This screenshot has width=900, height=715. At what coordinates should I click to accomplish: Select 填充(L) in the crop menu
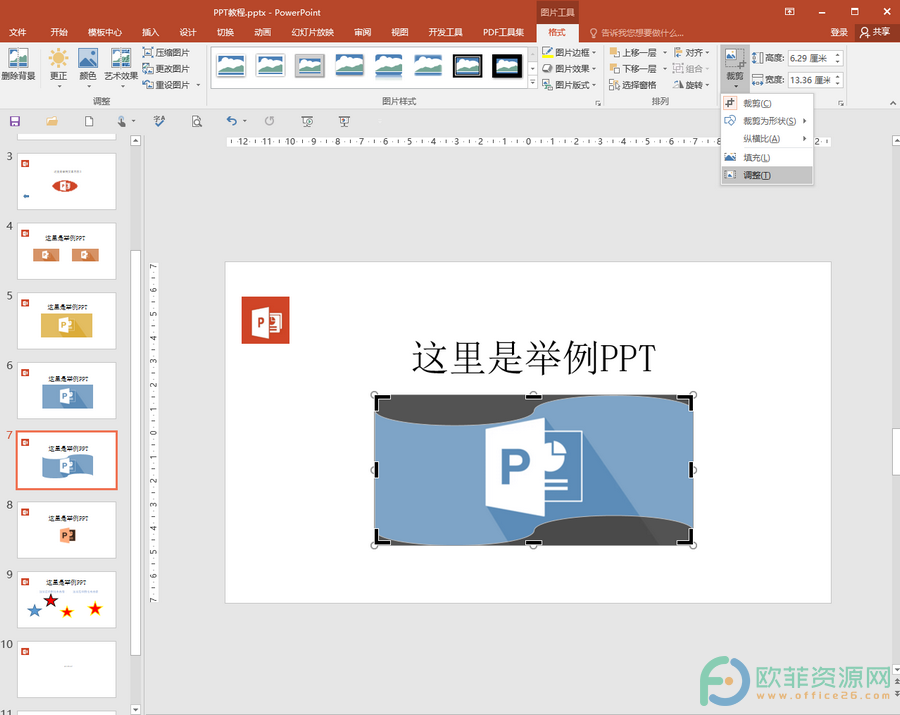[x=767, y=157]
